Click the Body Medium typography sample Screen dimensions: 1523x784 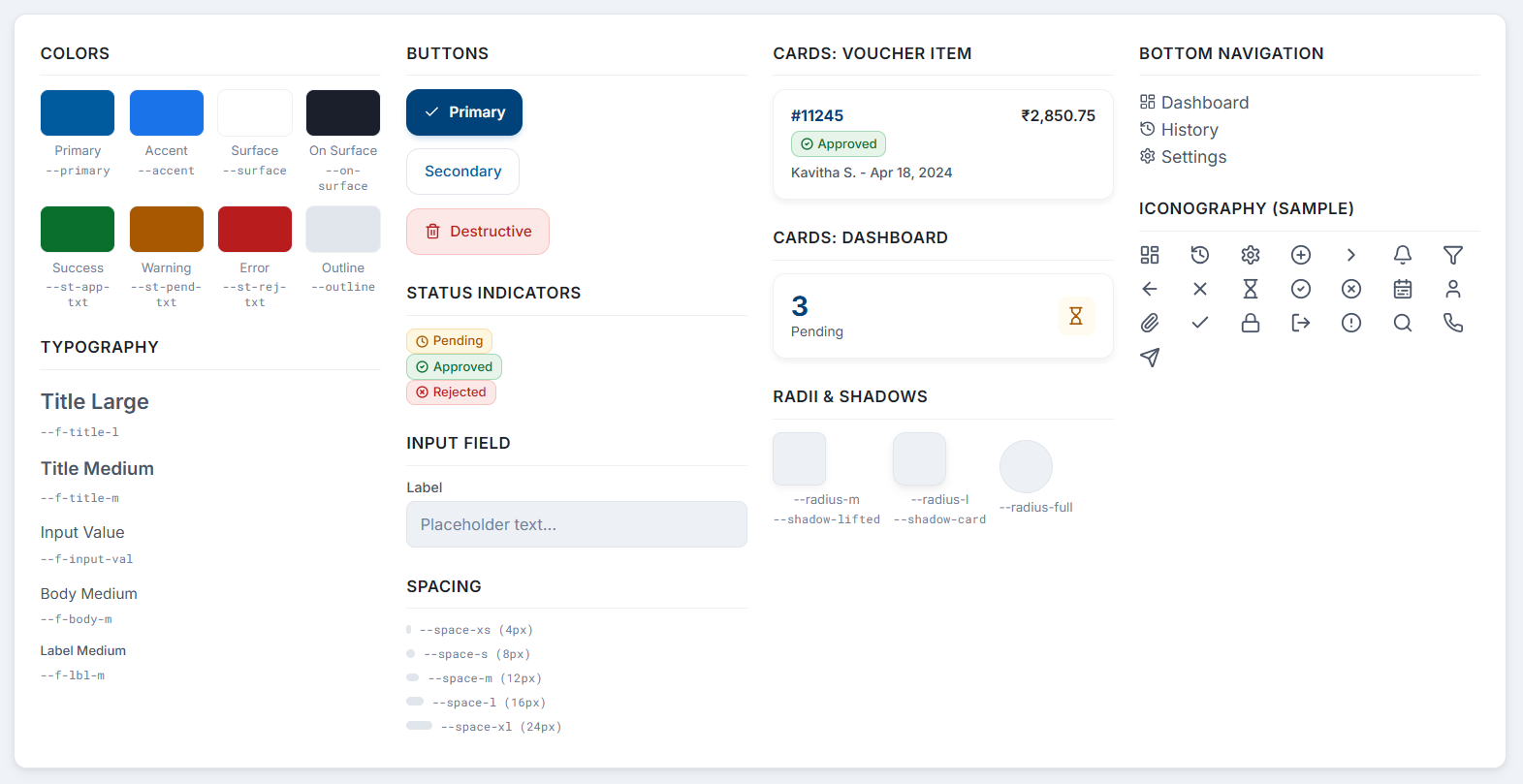click(89, 594)
